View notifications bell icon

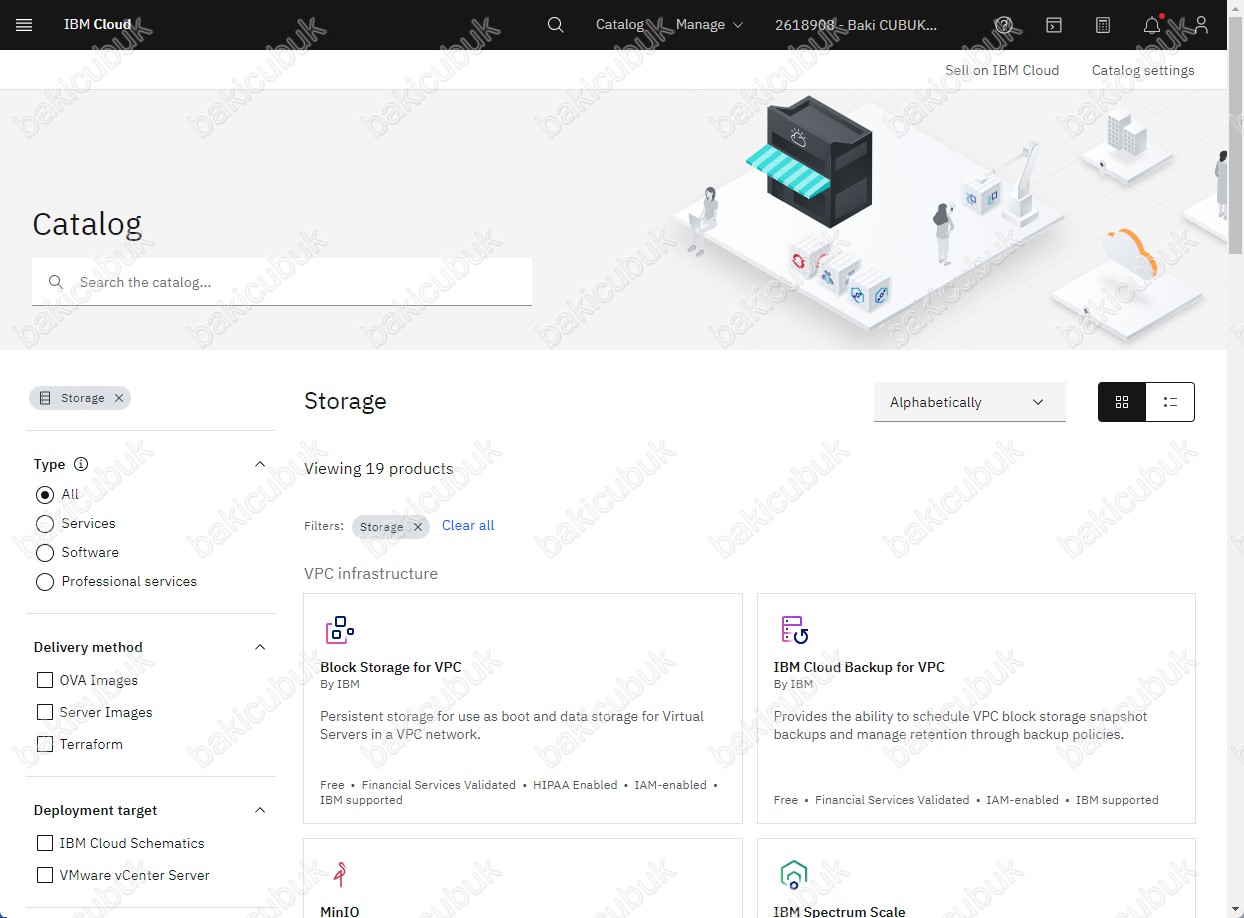1152,25
